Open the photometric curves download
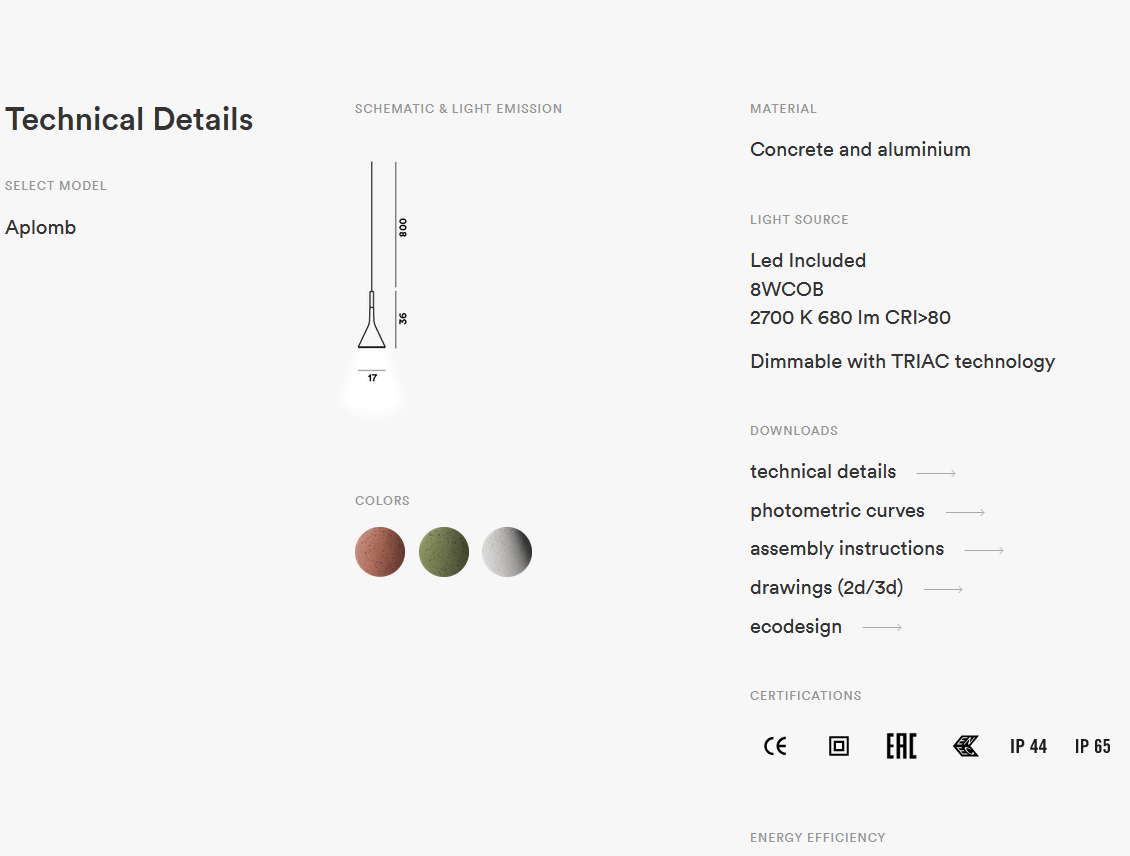1130x856 pixels. coord(837,510)
